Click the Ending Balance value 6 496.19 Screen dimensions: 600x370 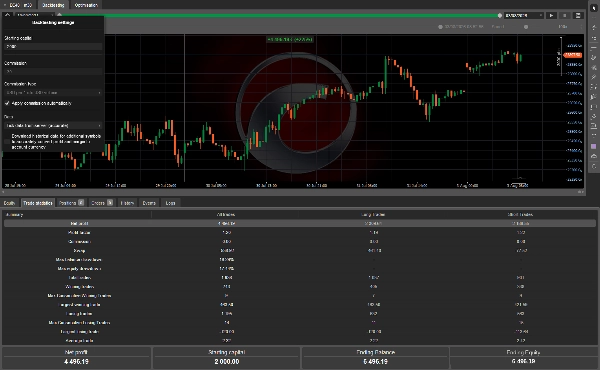[x=375, y=362]
